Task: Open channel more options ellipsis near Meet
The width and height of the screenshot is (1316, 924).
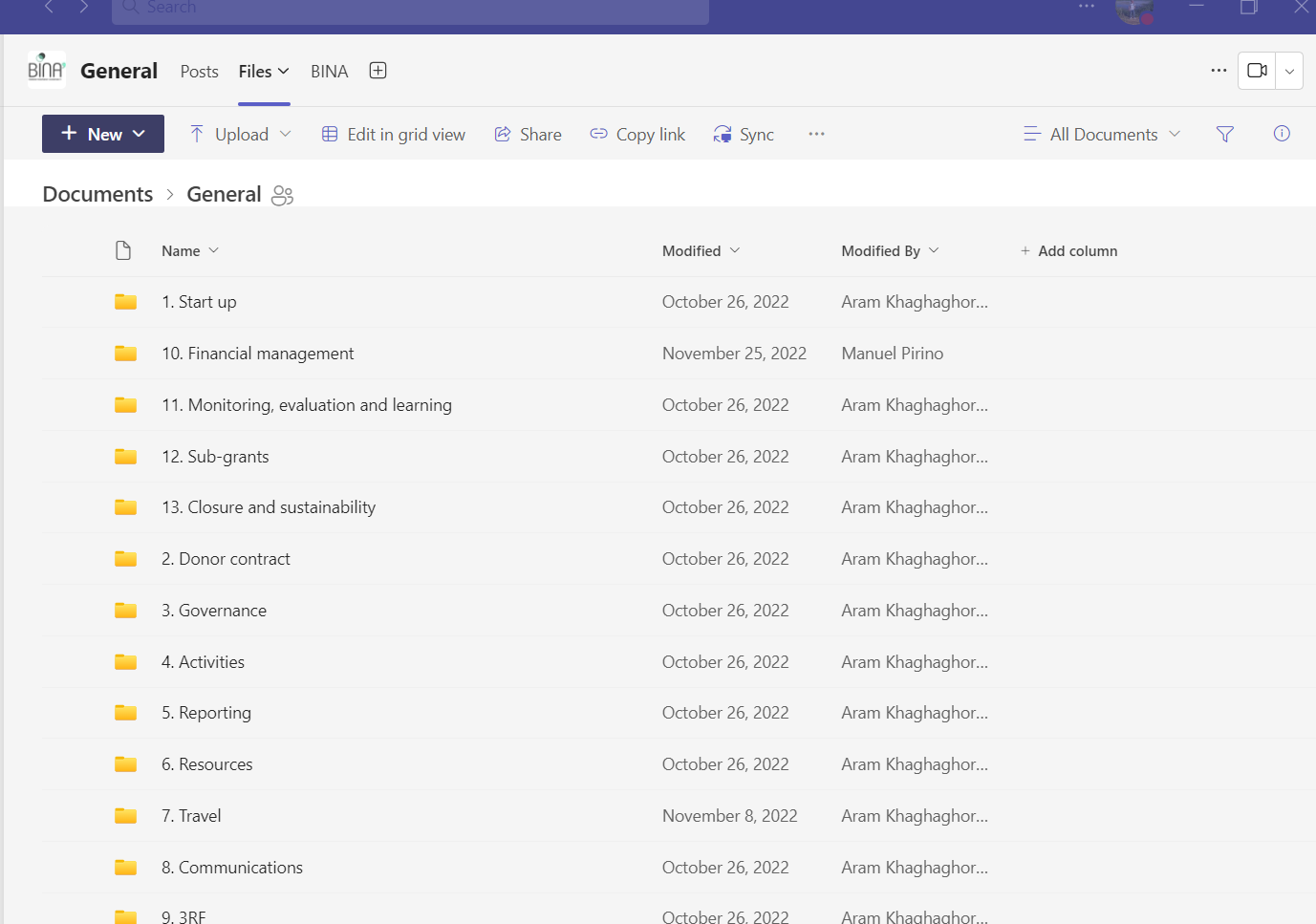Action: pyautogui.click(x=1219, y=71)
